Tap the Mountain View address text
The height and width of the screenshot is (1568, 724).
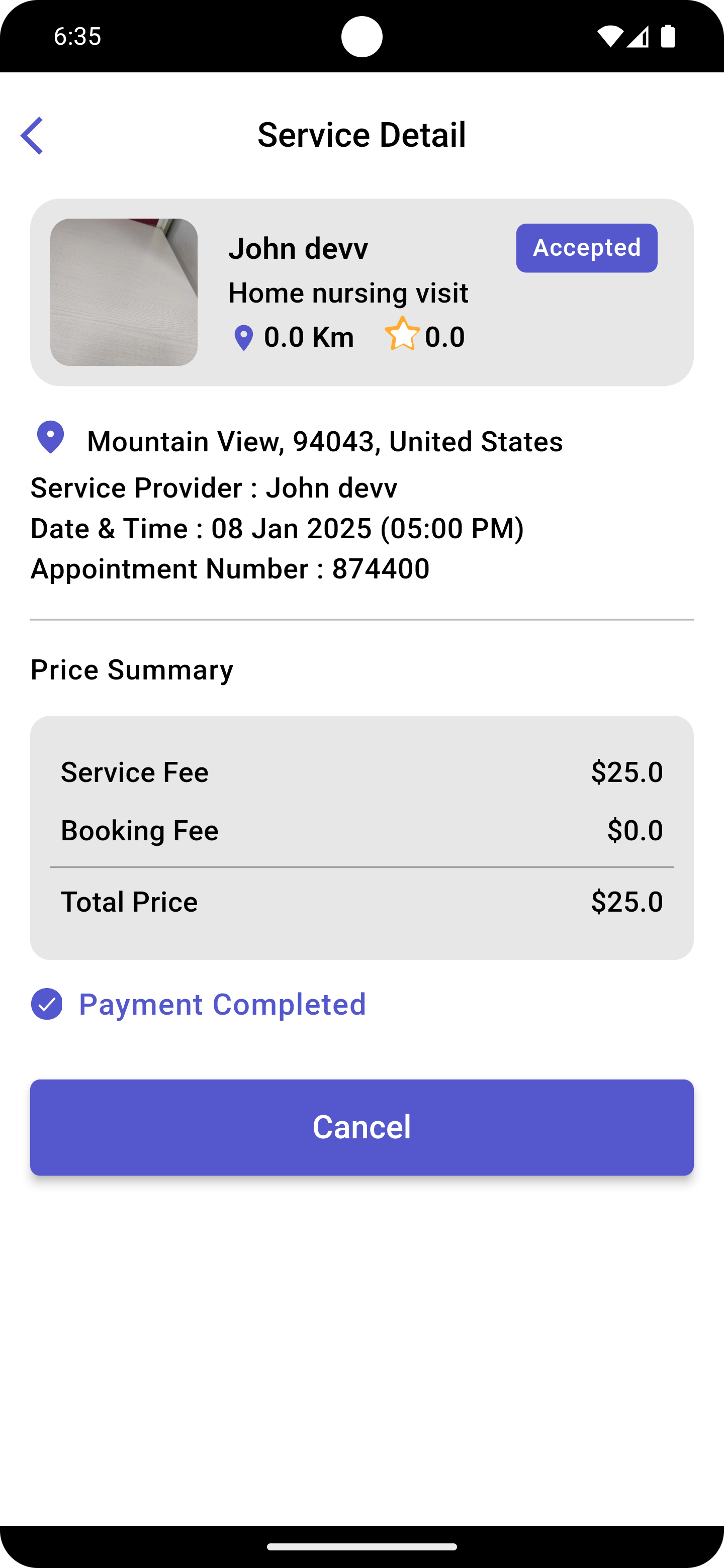(x=325, y=441)
